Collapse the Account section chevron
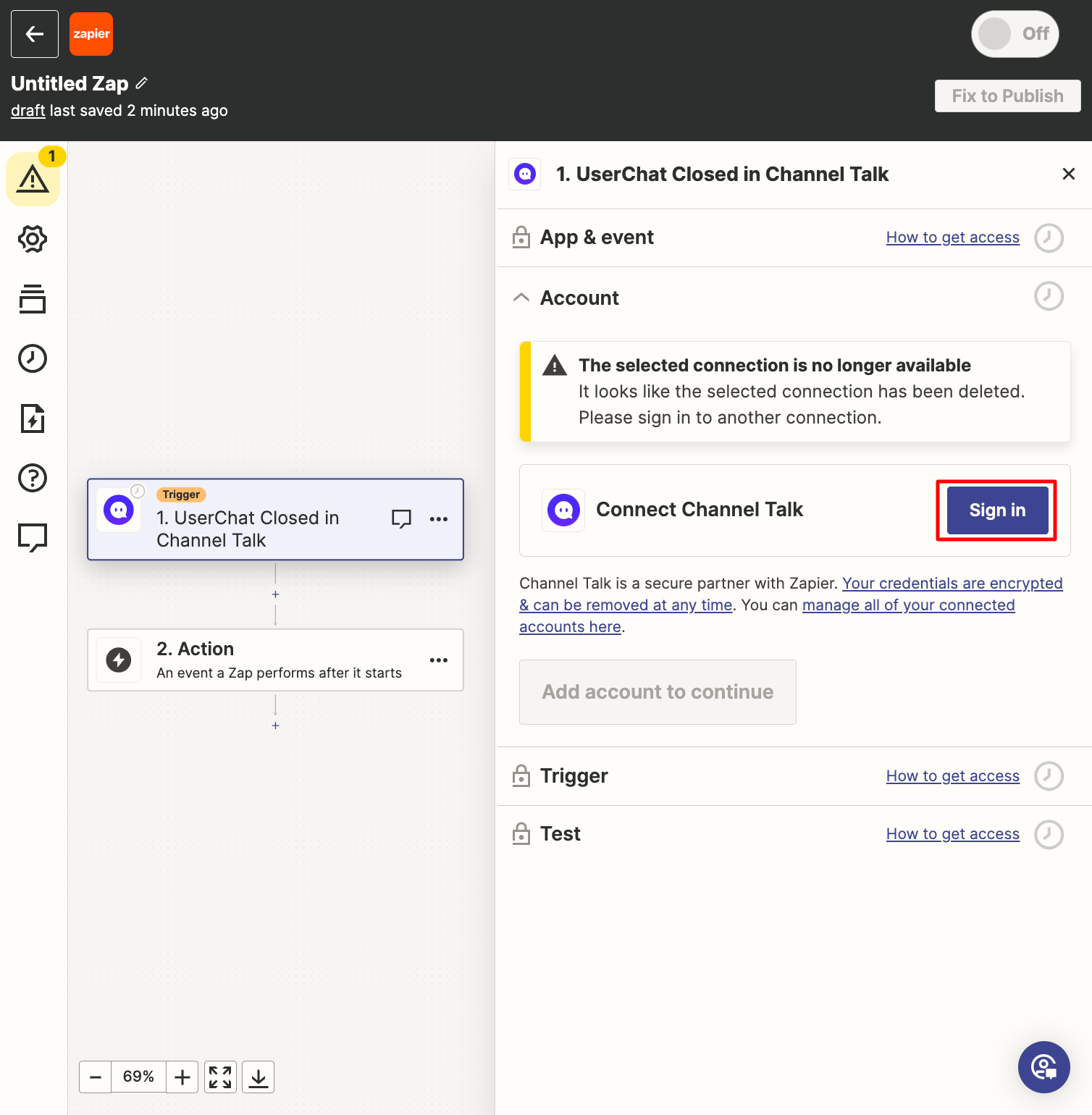Image resolution: width=1092 pixels, height=1115 pixels. pos(521,298)
